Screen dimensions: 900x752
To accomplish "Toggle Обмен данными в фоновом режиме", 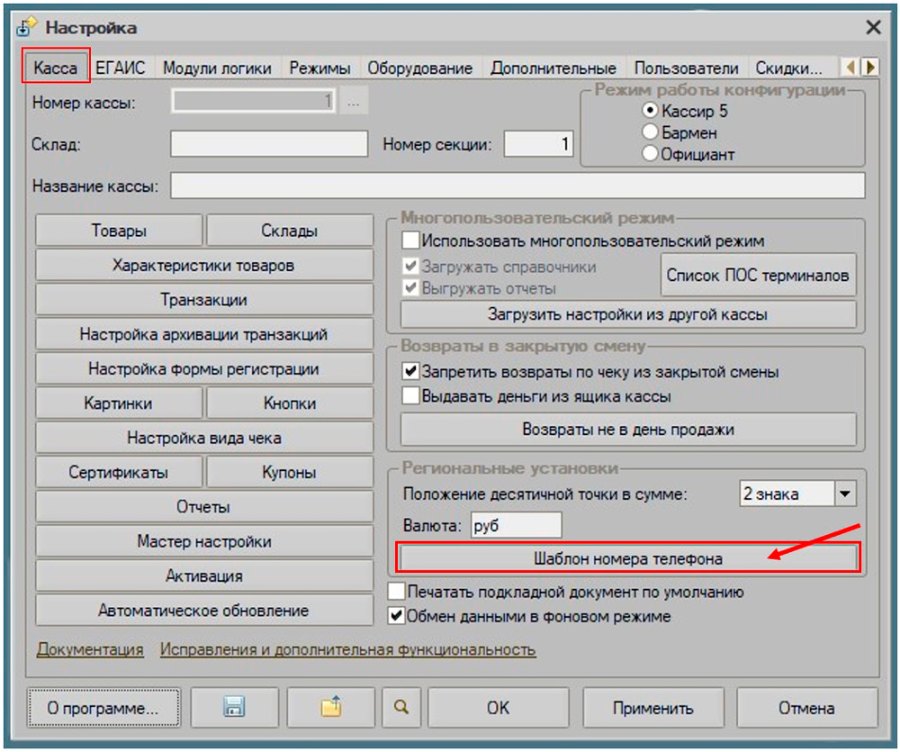I will (x=396, y=616).
